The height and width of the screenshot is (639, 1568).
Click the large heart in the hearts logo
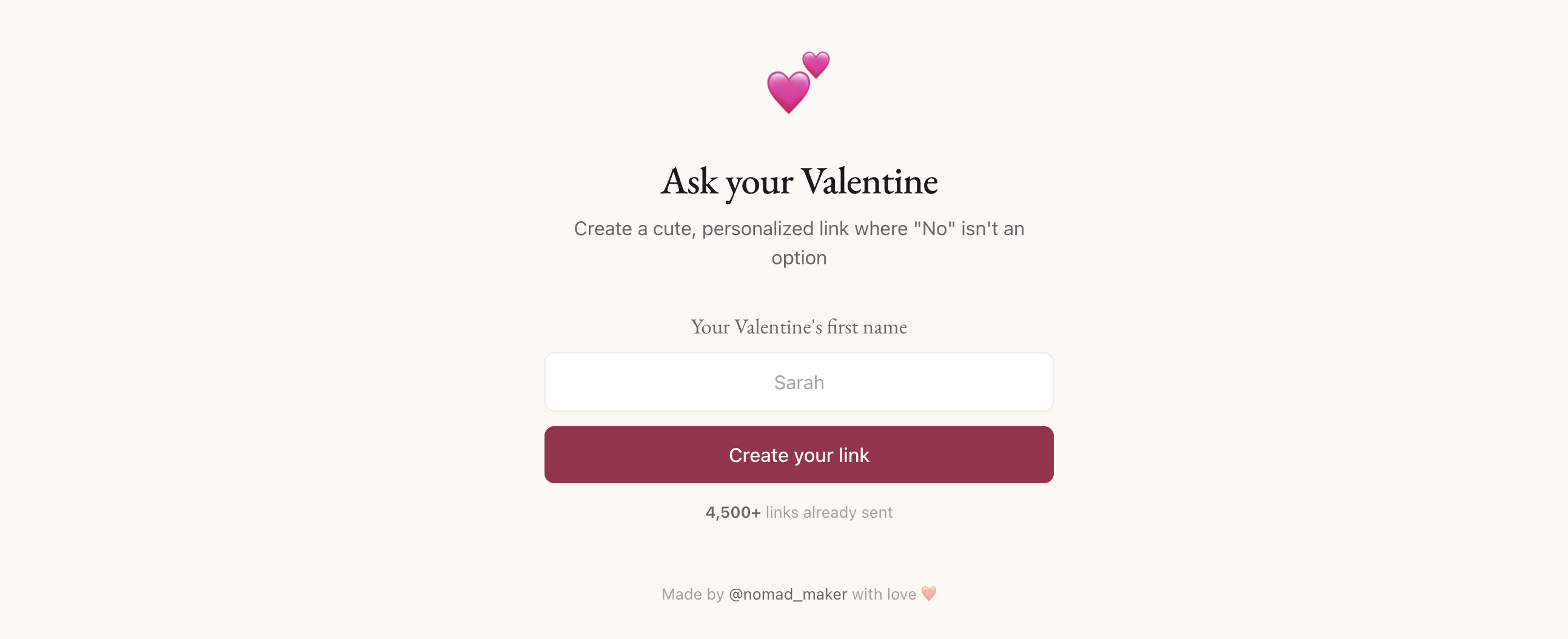pos(788,93)
